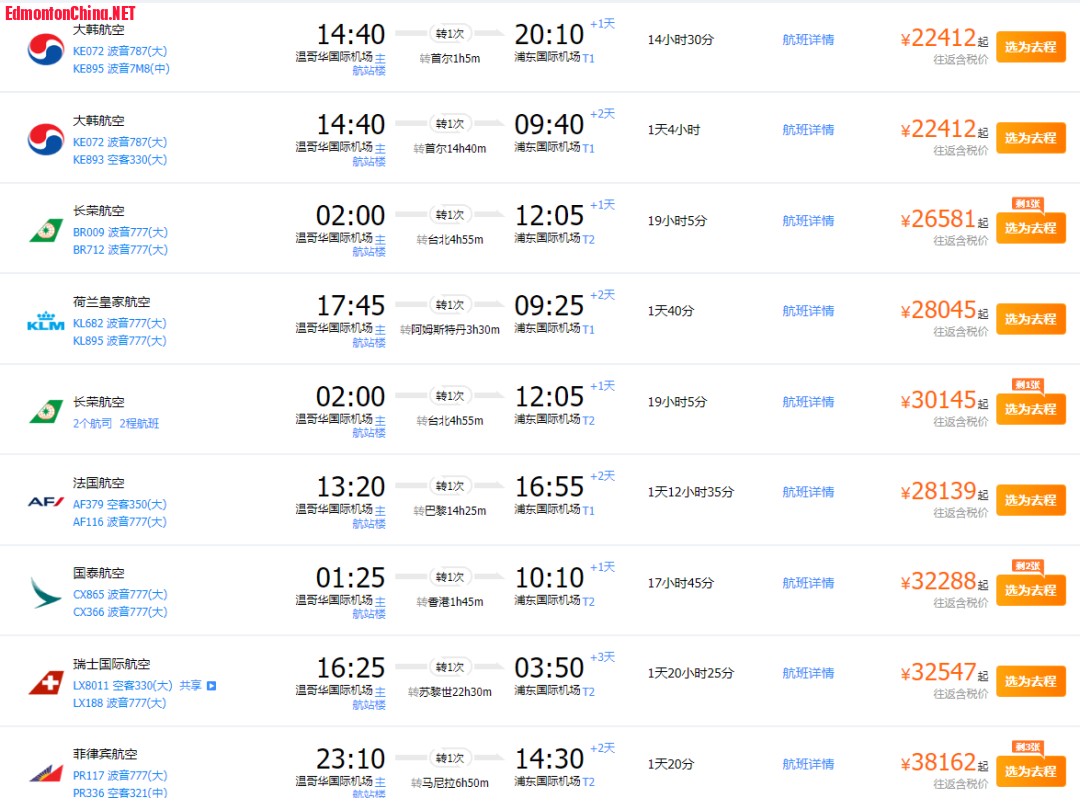Click the T2 terminal link on the Swiss flight
Screen dimensions: 1080x798
tap(588, 692)
